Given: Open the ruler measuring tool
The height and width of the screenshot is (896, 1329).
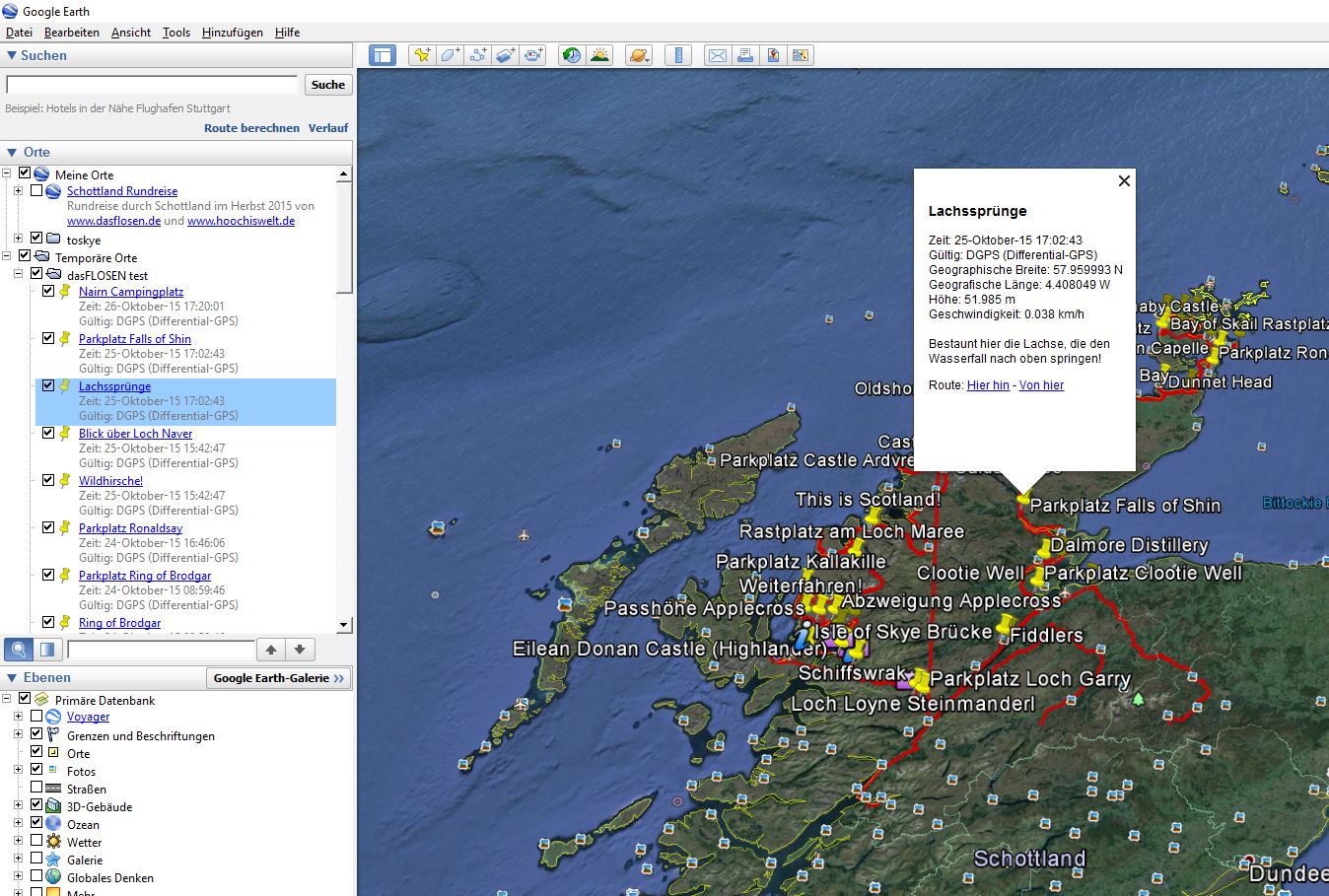Looking at the screenshot, I should (x=678, y=55).
